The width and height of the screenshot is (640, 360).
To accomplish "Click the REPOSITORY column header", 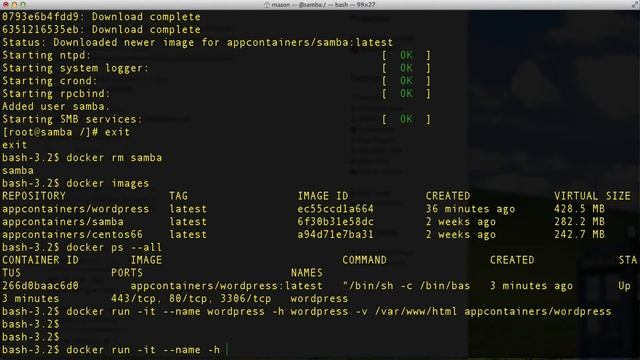I will (x=33, y=196).
